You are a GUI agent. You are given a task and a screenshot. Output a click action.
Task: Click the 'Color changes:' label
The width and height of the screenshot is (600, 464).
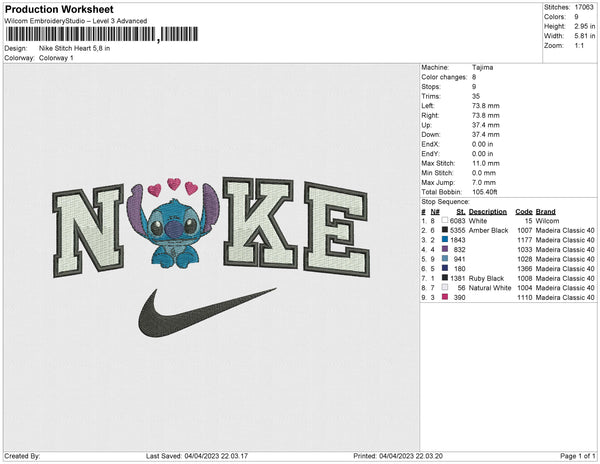pos(444,77)
